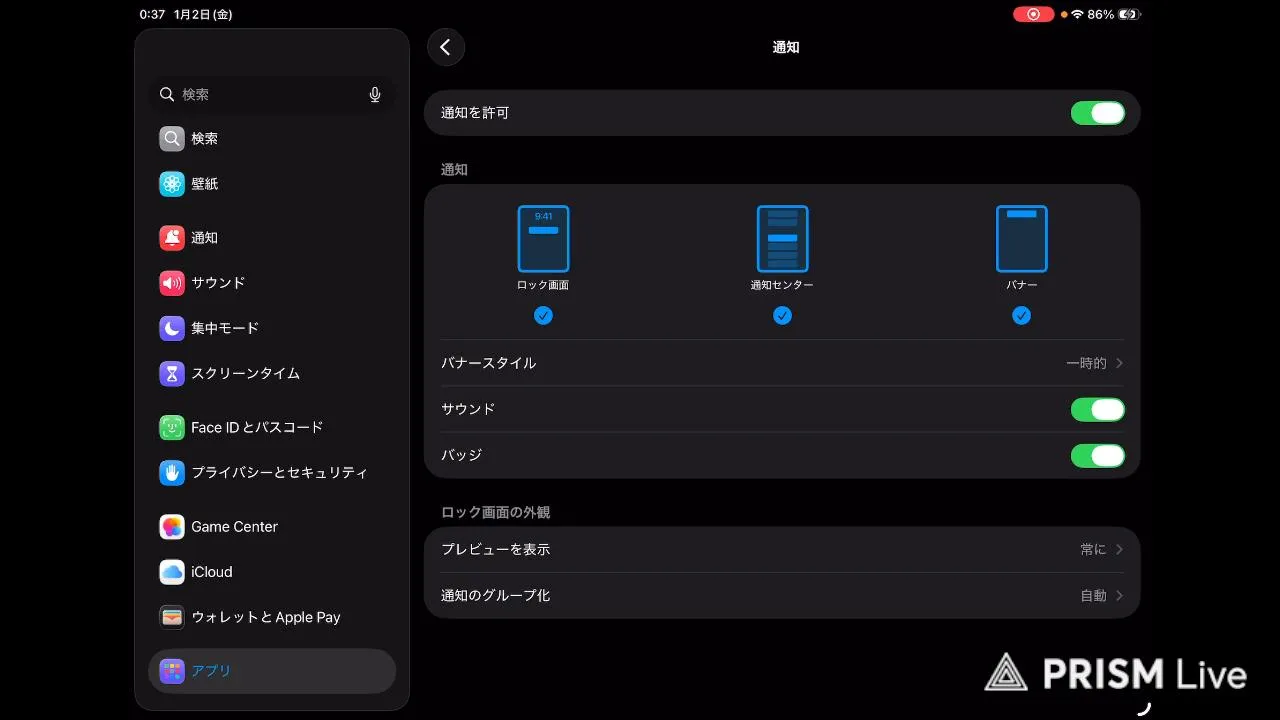
Task: Open iCloud settings
Action: click(212, 572)
